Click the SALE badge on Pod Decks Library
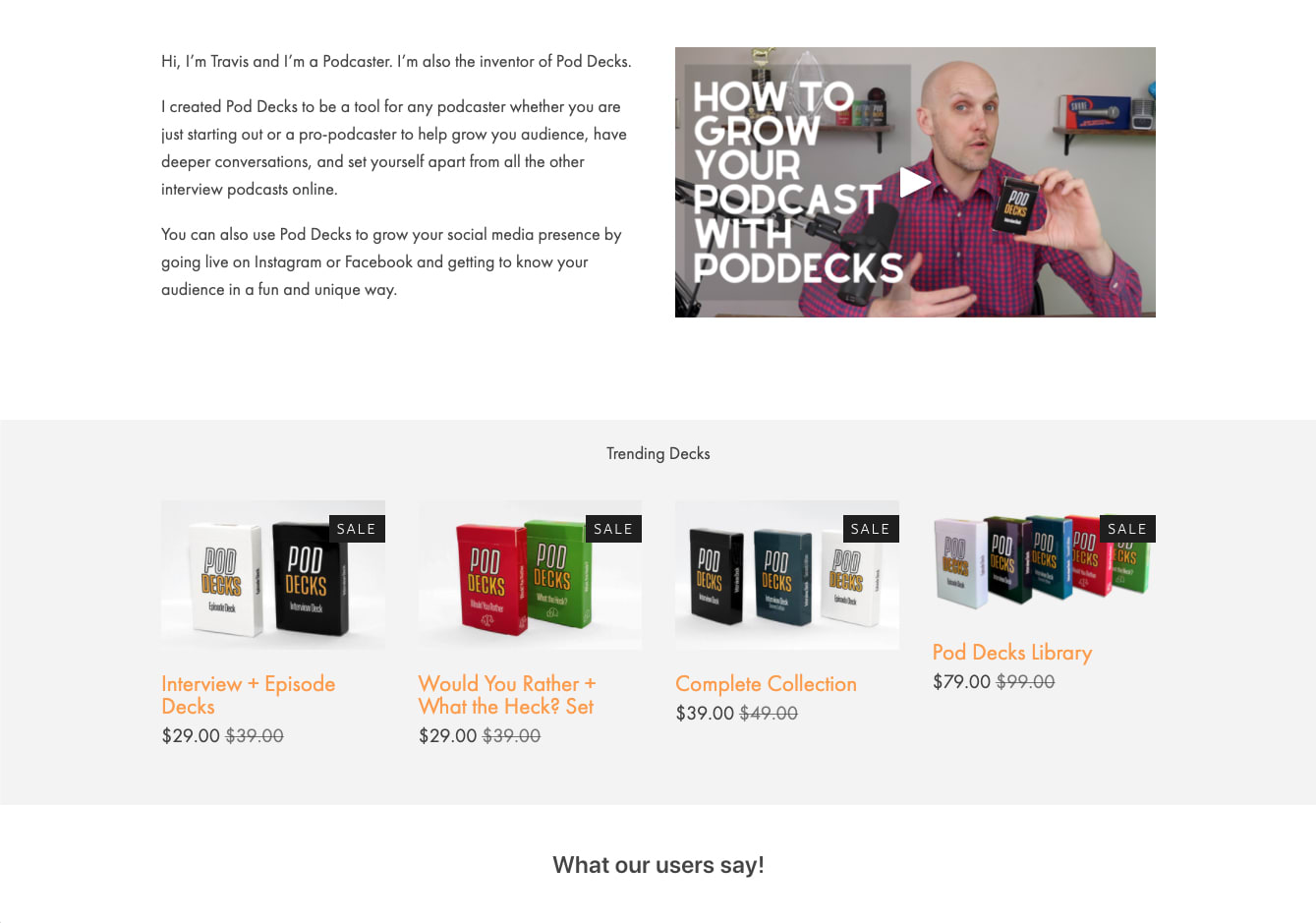Image resolution: width=1316 pixels, height=923 pixels. [1127, 529]
